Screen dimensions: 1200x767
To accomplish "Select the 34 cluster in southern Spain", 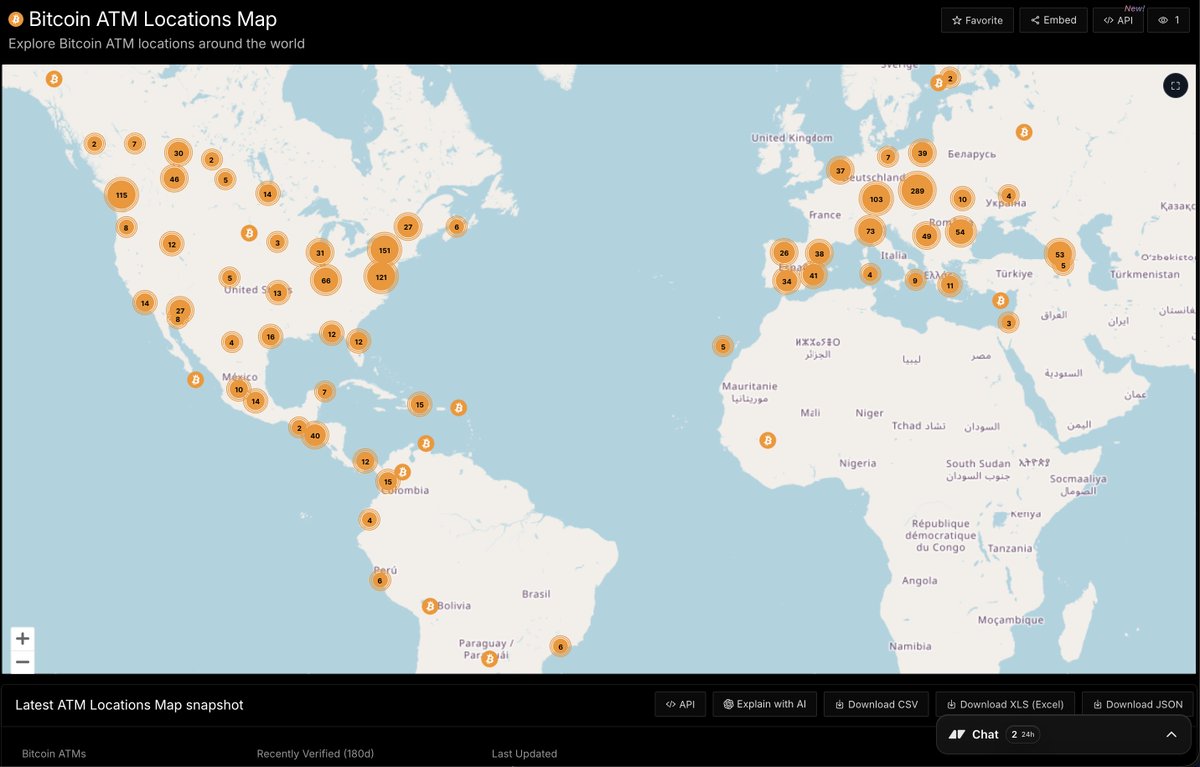I will [787, 281].
